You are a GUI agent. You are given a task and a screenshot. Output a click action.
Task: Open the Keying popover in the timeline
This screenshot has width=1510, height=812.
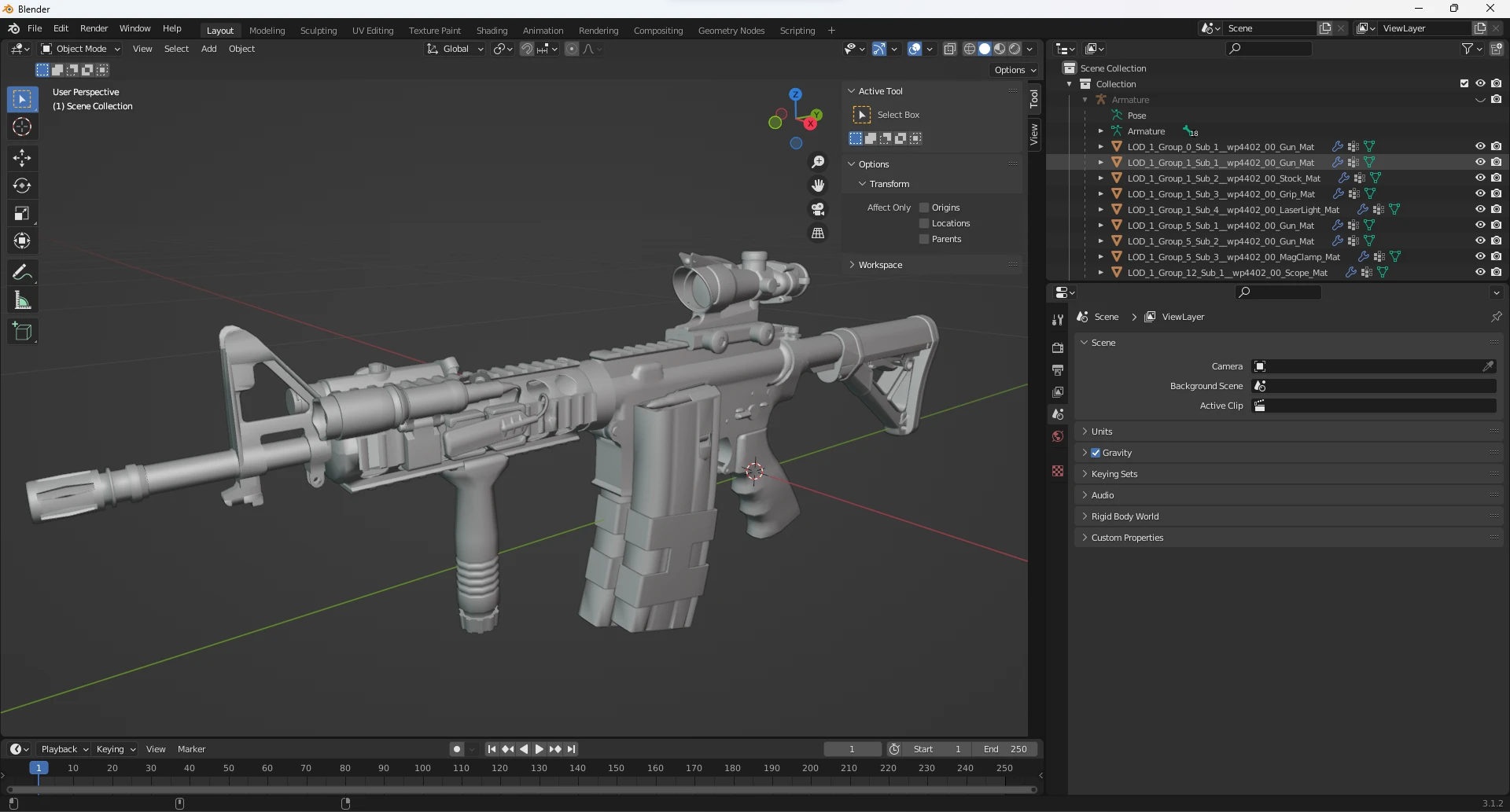click(115, 749)
